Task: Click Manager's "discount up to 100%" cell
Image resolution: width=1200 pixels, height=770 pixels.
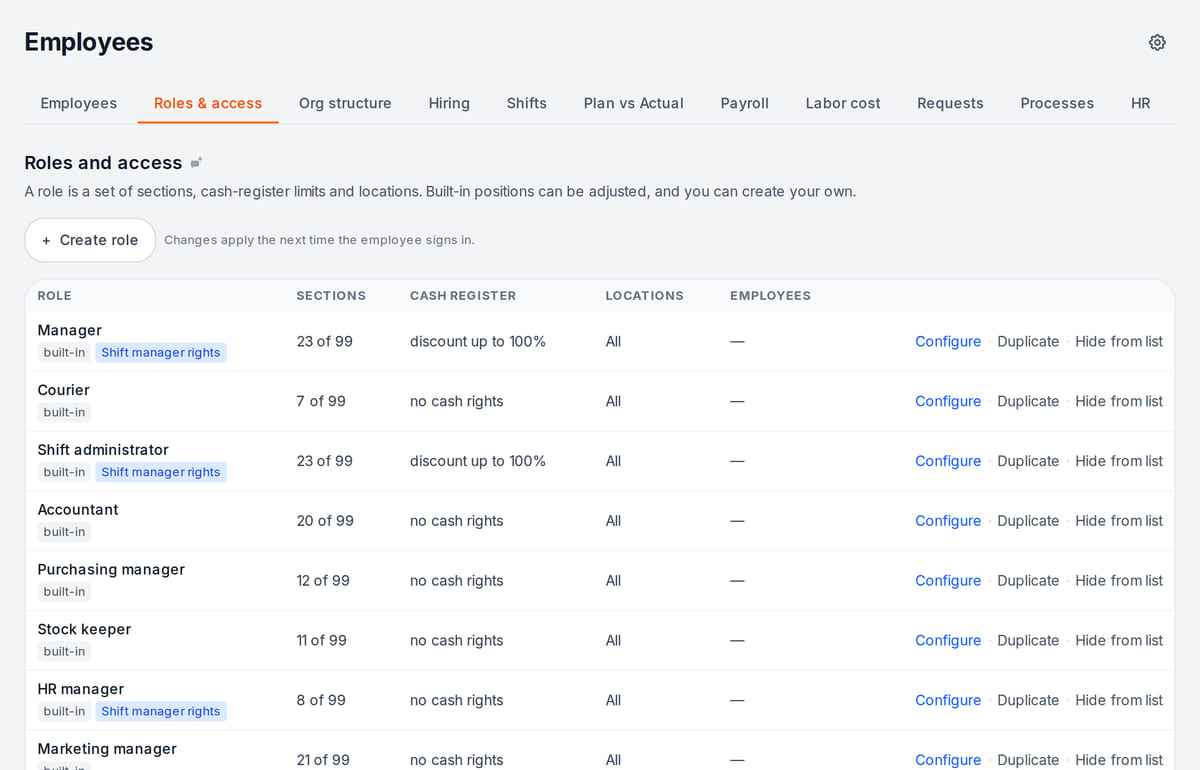Action: (x=478, y=341)
